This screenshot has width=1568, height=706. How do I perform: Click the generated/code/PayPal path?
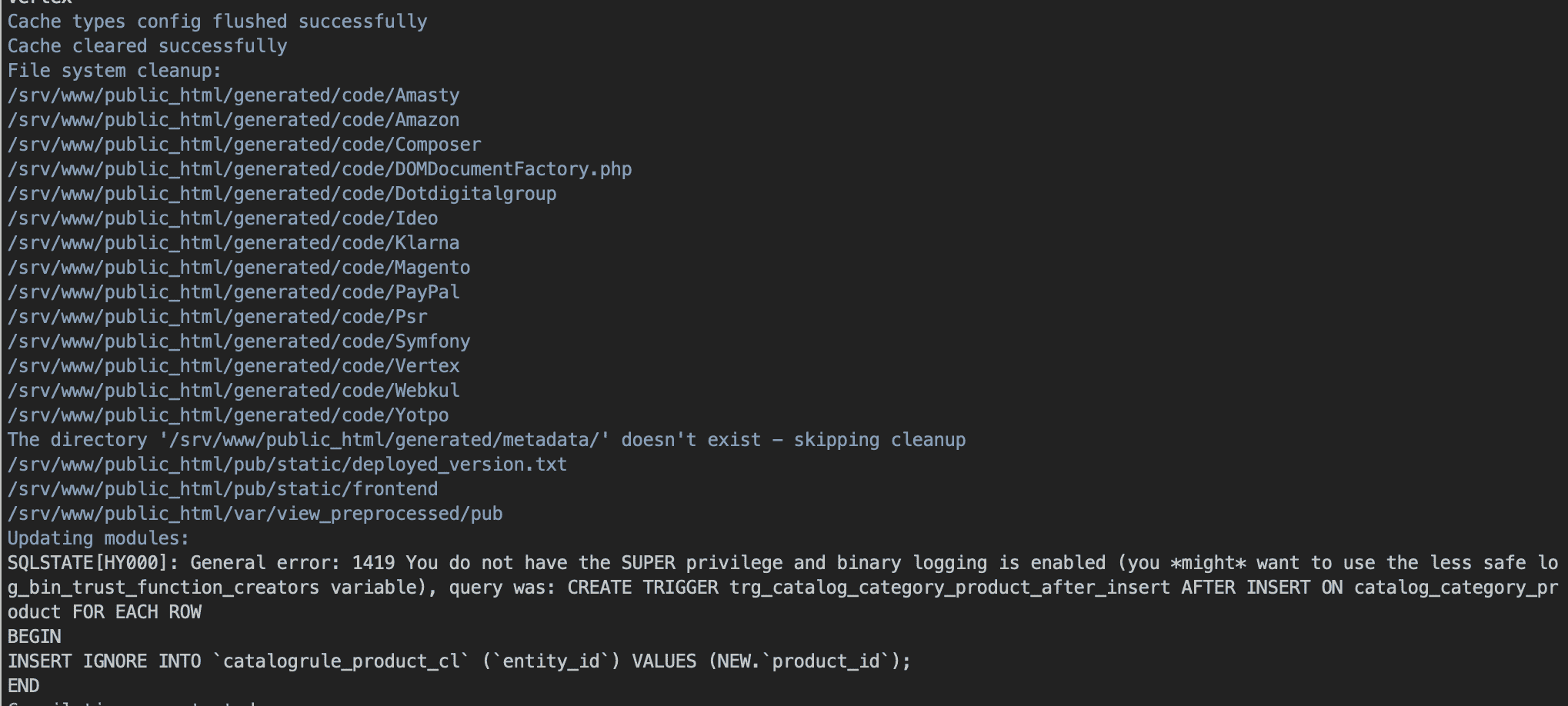tap(233, 292)
